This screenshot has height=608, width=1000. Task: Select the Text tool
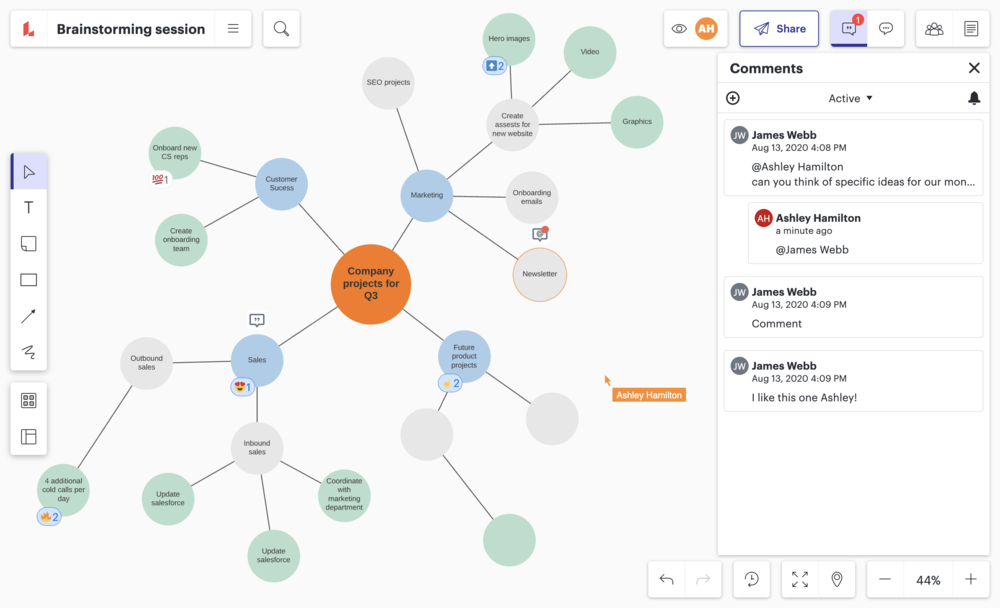[29, 208]
